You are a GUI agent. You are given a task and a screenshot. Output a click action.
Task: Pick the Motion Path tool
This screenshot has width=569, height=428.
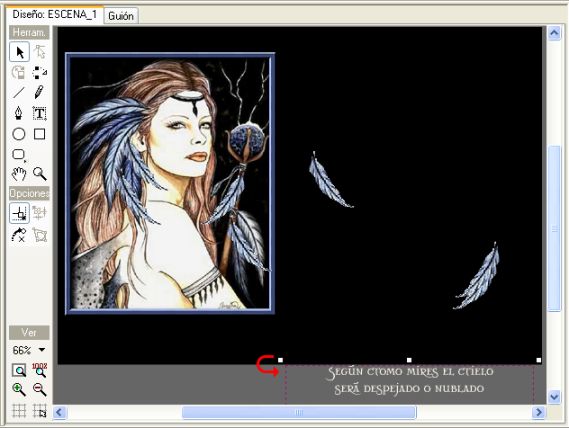(40, 73)
